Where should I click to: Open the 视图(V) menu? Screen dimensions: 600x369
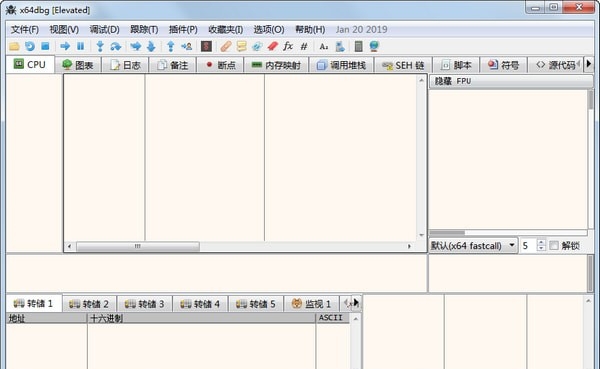click(x=64, y=29)
